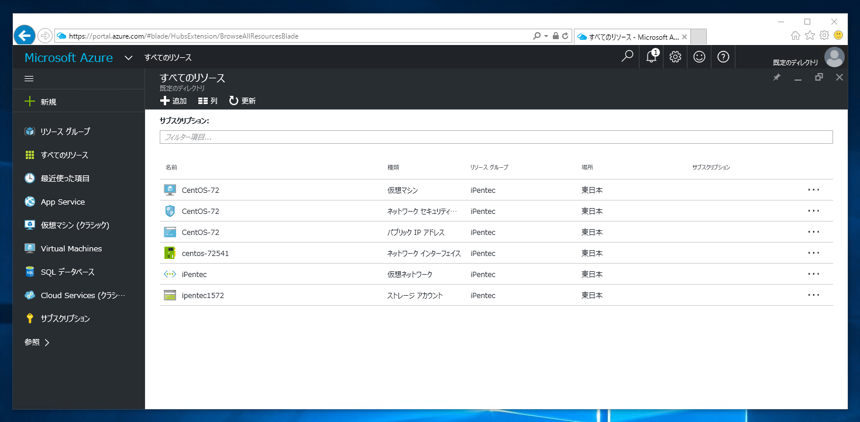The width and height of the screenshot is (860, 422).
Task: Sort by the リソース グループ column header
Action: coord(489,167)
